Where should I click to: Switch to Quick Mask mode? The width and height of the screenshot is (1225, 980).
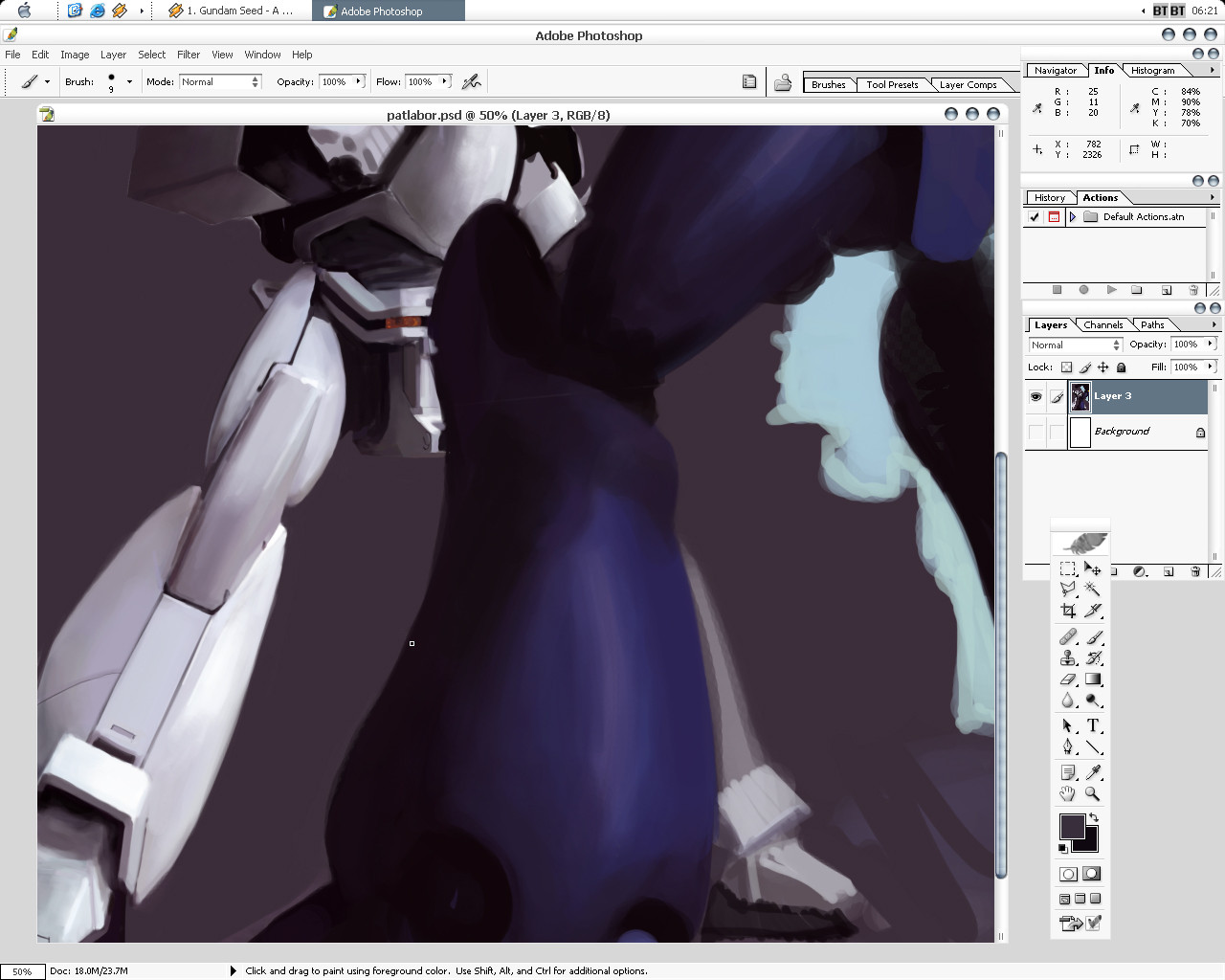pos(1092,874)
